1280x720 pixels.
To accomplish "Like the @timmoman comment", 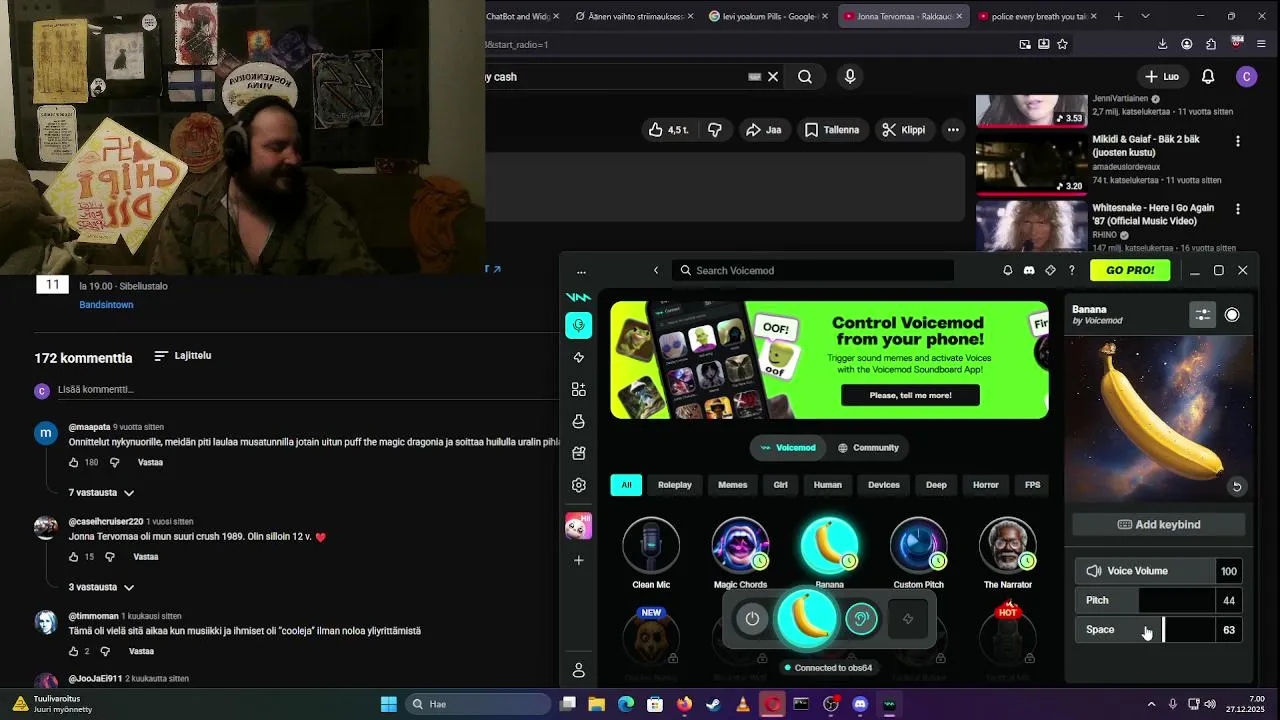I will click(x=73, y=652).
